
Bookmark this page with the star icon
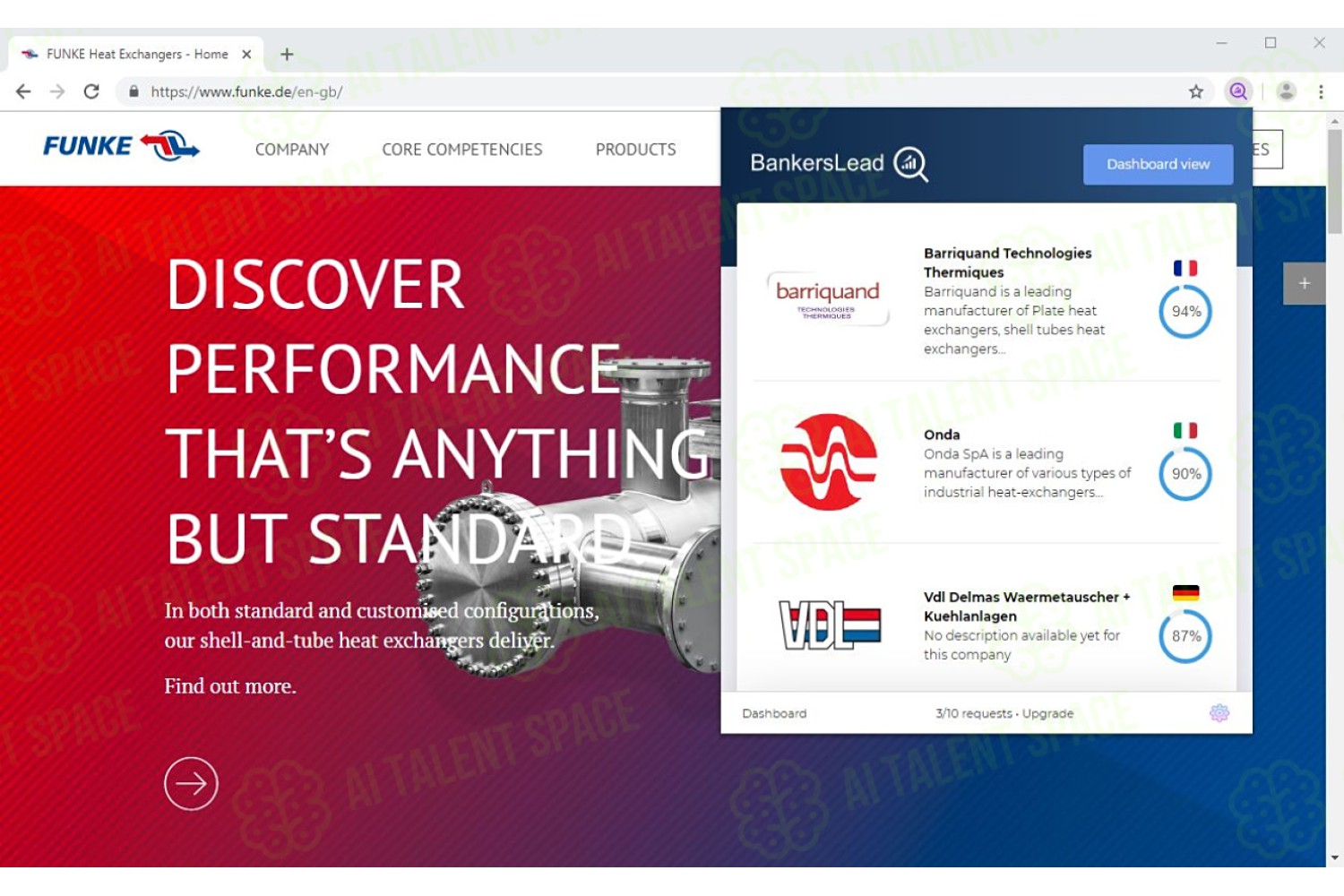(x=1196, y=91)
